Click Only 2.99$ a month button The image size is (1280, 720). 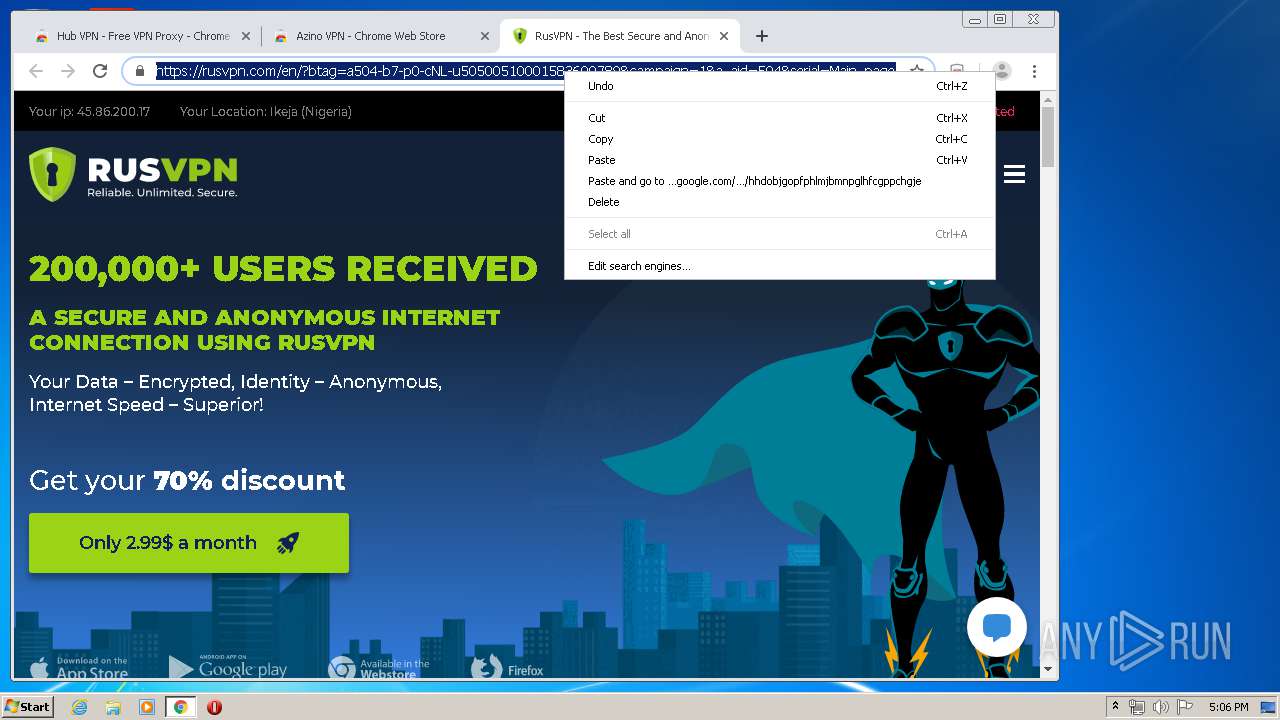coord(189,543)
